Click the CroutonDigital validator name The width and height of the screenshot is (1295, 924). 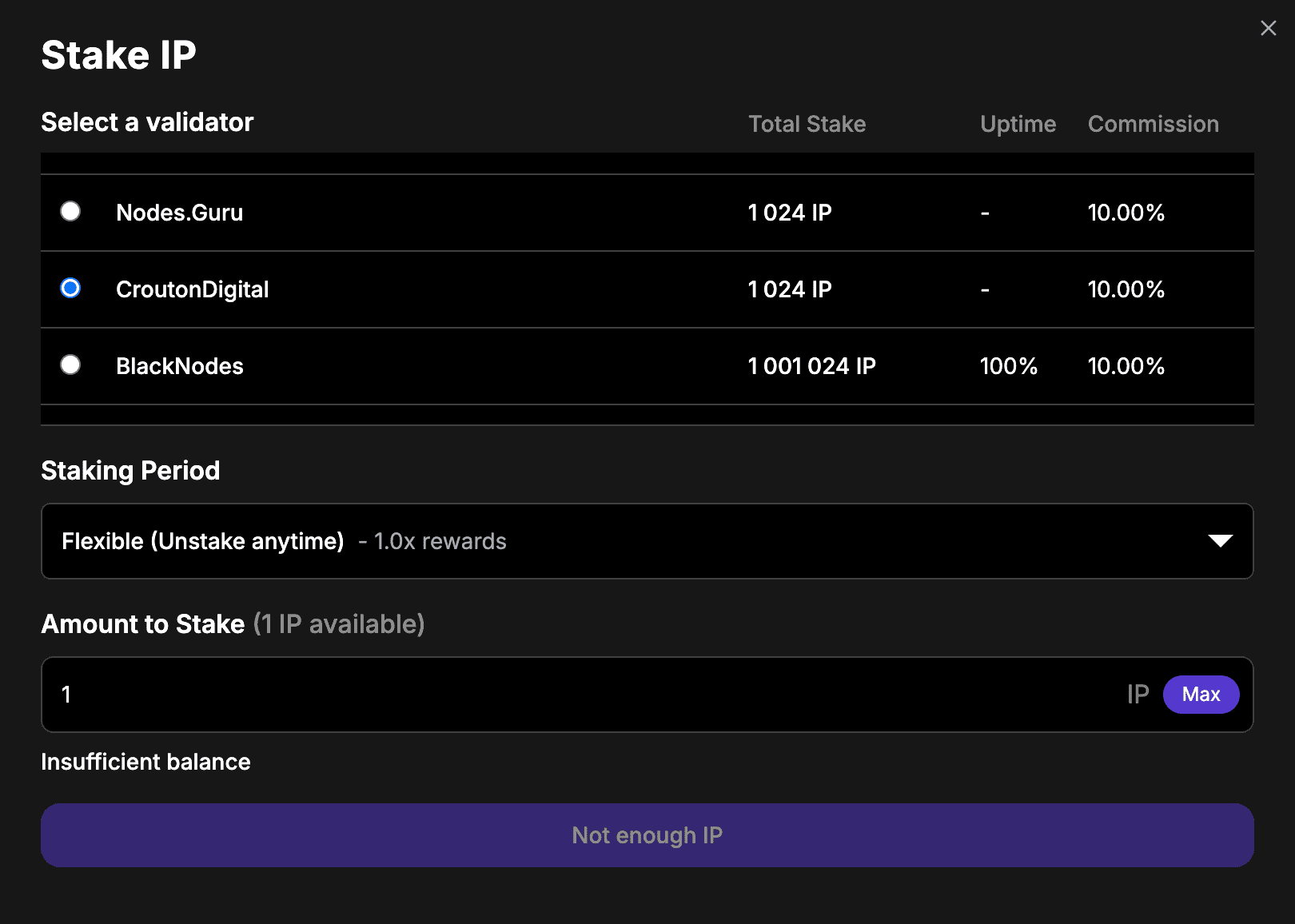tap(192, 289)
